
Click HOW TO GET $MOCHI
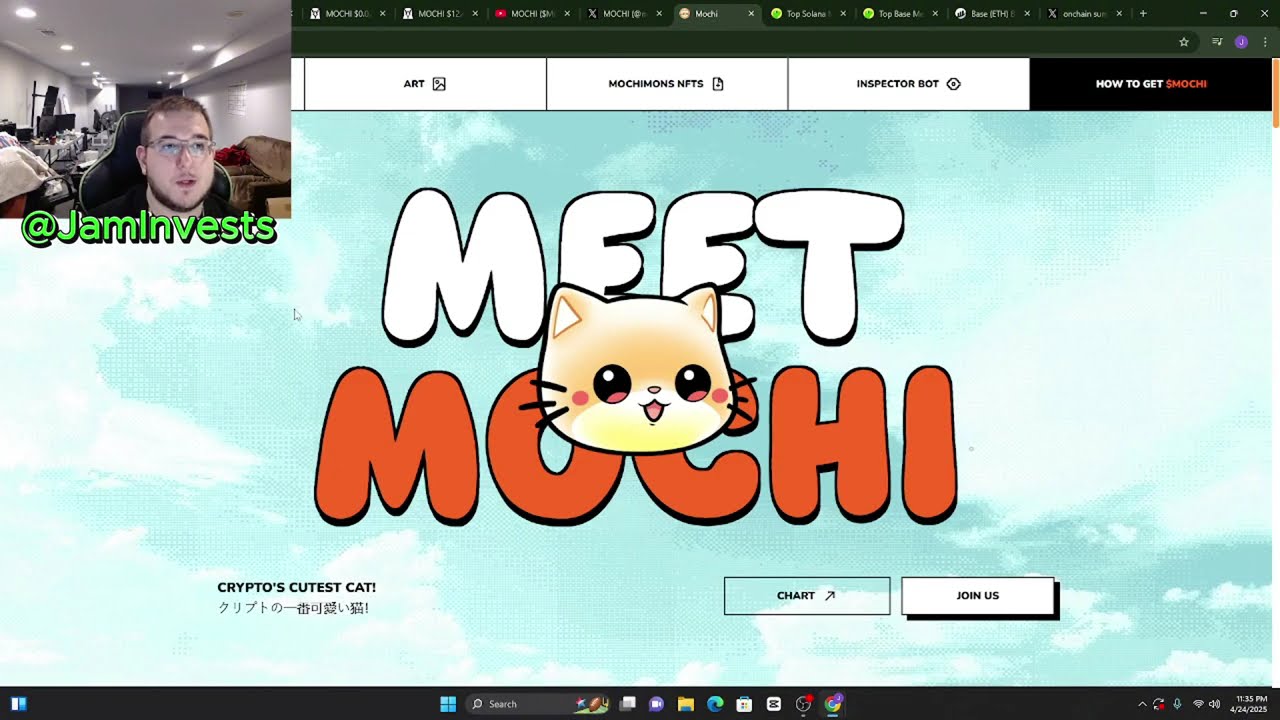coord(1151,84)
